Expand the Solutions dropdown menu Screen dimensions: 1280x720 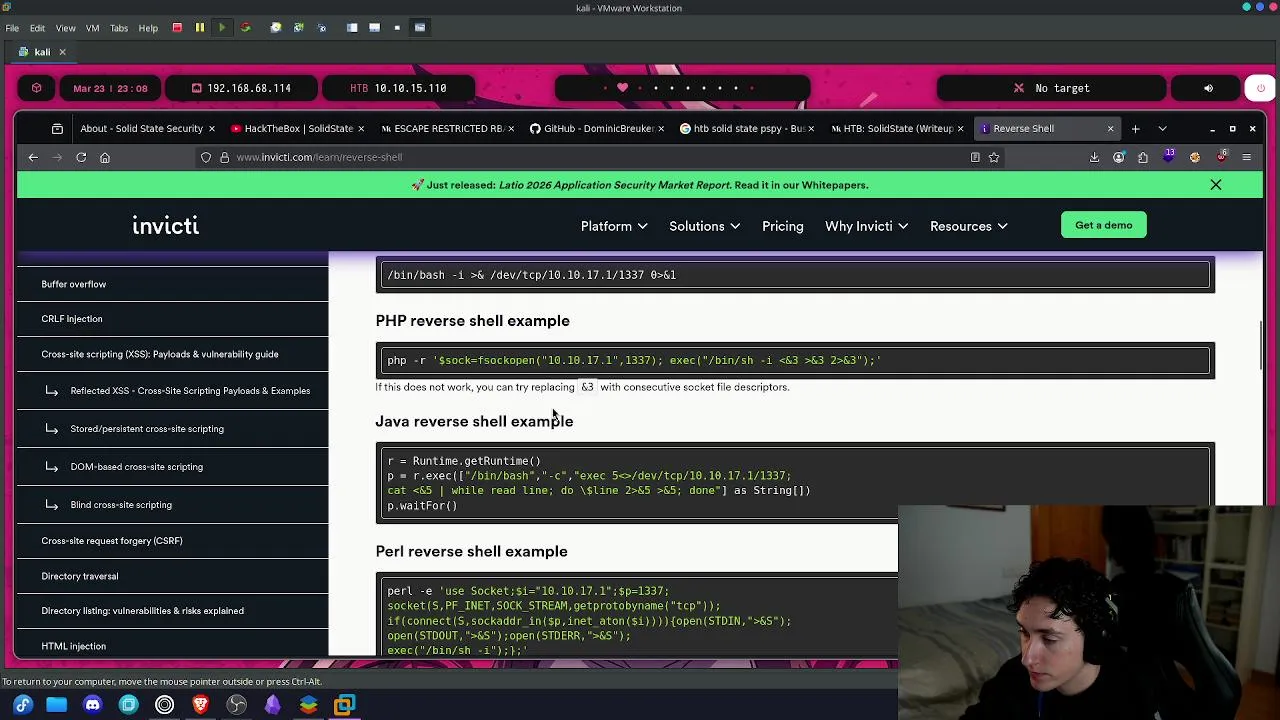(x=705, y=226)
